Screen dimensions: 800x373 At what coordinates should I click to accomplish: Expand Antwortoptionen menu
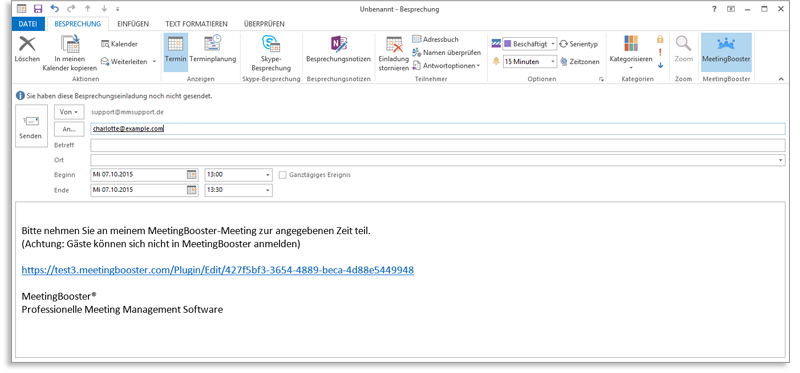(x=446, y=66)
